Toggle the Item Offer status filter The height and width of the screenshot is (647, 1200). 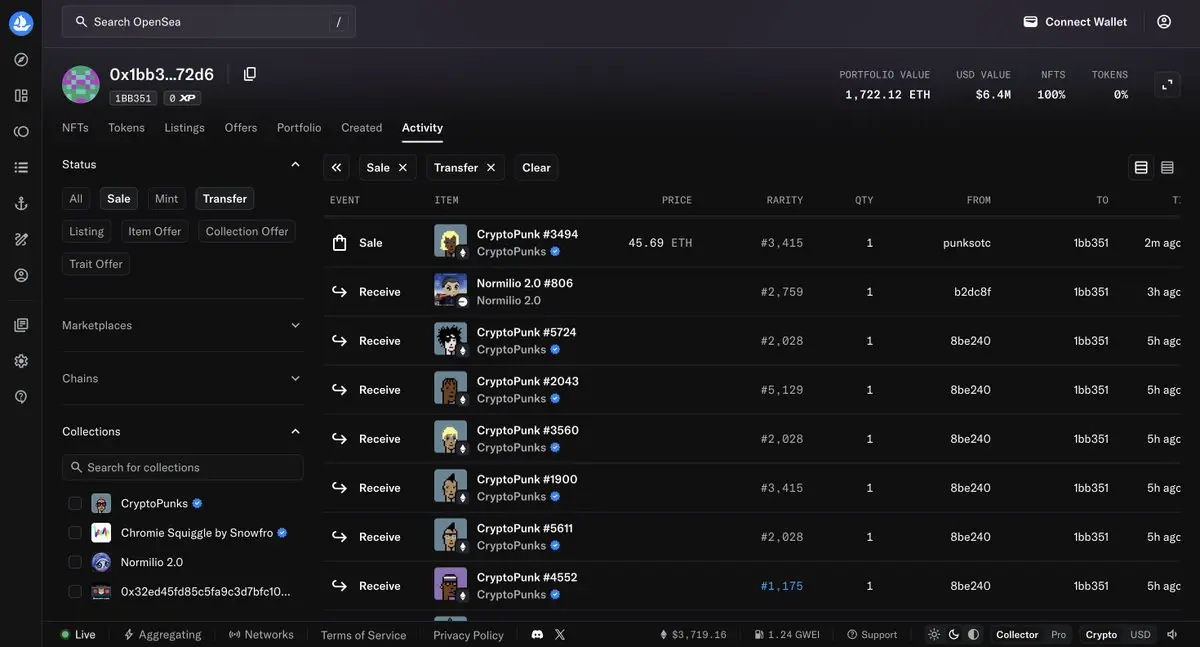pyautogui.click(x=155, y=231)
